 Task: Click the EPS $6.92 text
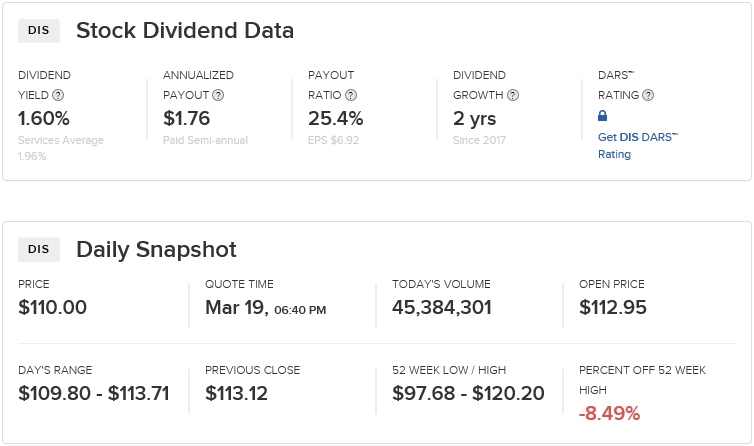[x=333, y=140]
